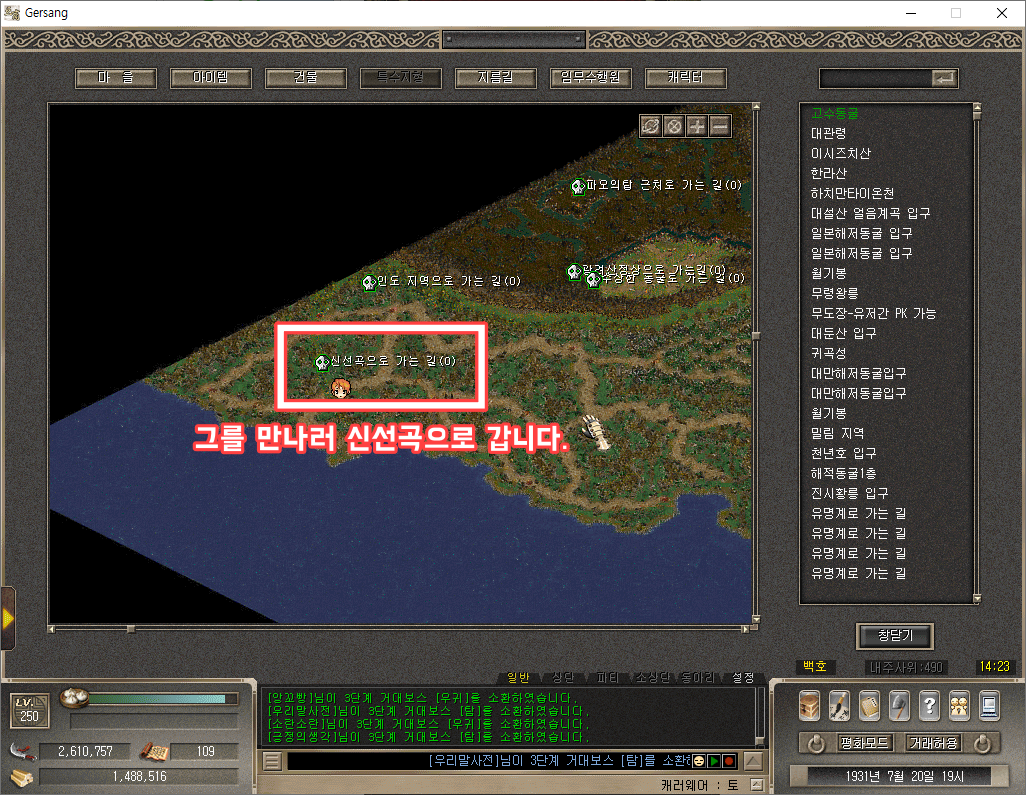Open the axe icon
Viewport: 1026px width, 795px height.
(900, 706)
